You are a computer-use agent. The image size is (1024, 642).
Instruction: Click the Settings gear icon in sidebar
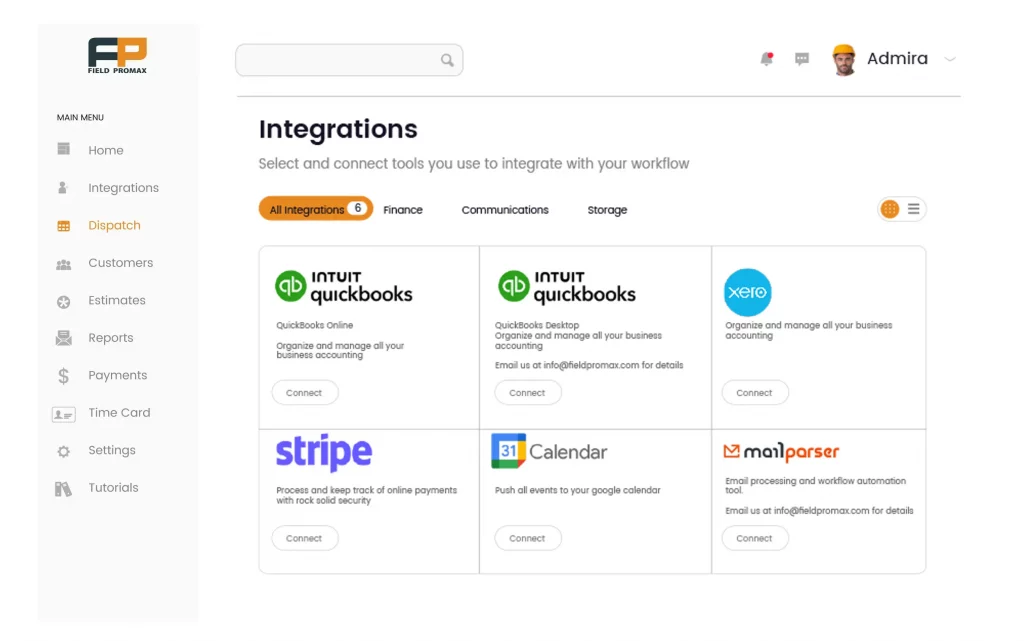coord(64,451)
